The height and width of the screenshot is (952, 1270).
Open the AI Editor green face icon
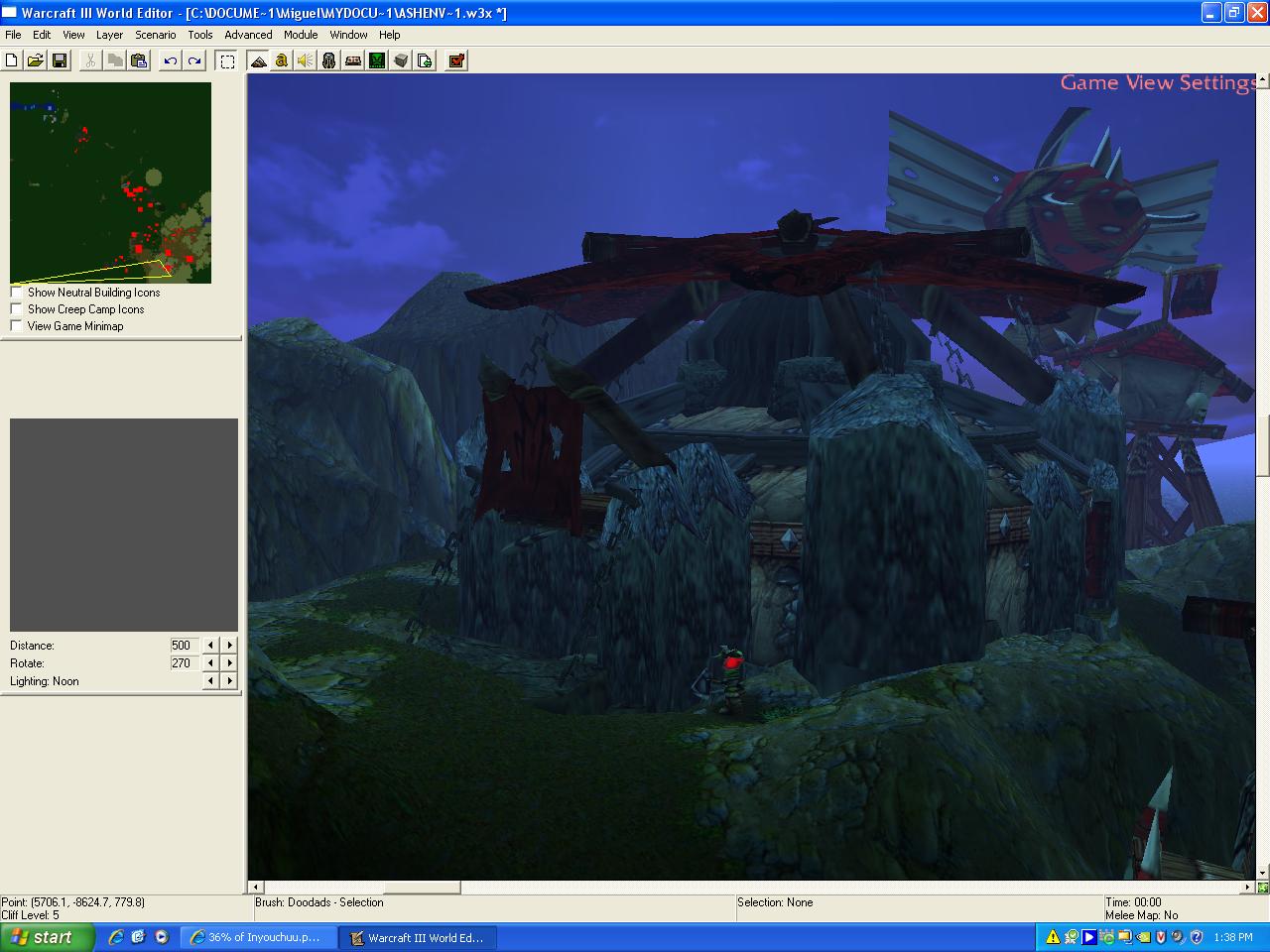(x=377, y=60)
